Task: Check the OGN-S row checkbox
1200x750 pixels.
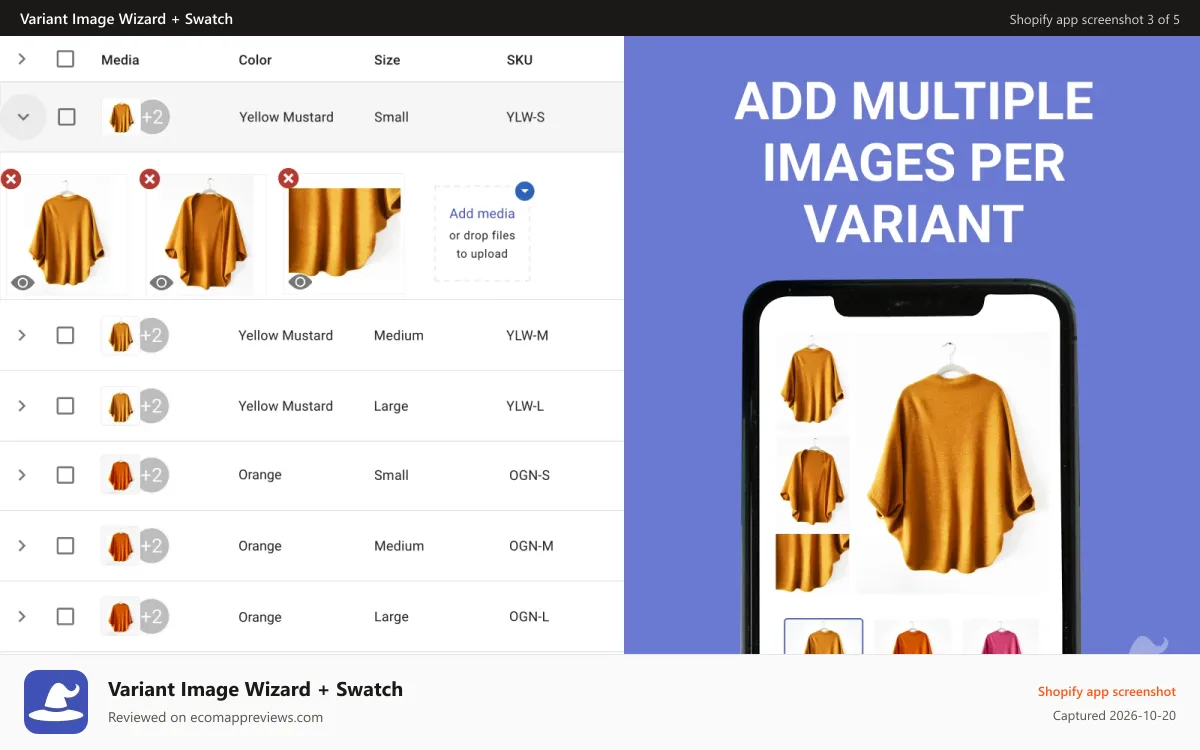Action: pos(65,475)
